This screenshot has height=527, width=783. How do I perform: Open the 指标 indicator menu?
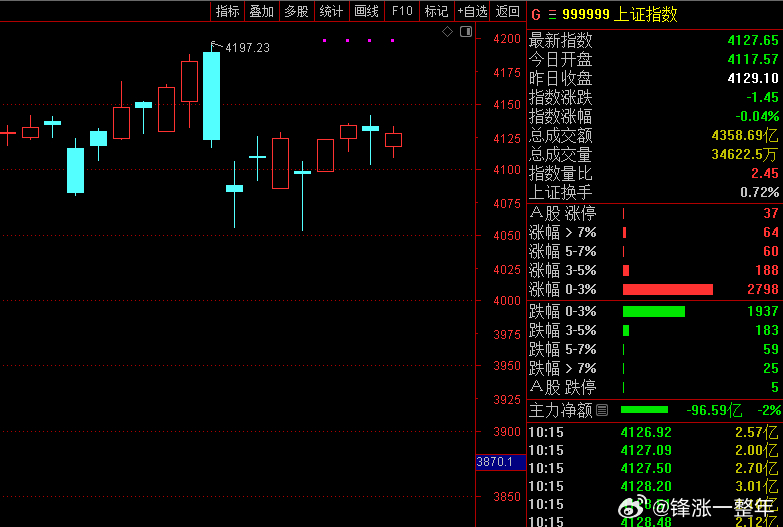click(x=227, y=11)
